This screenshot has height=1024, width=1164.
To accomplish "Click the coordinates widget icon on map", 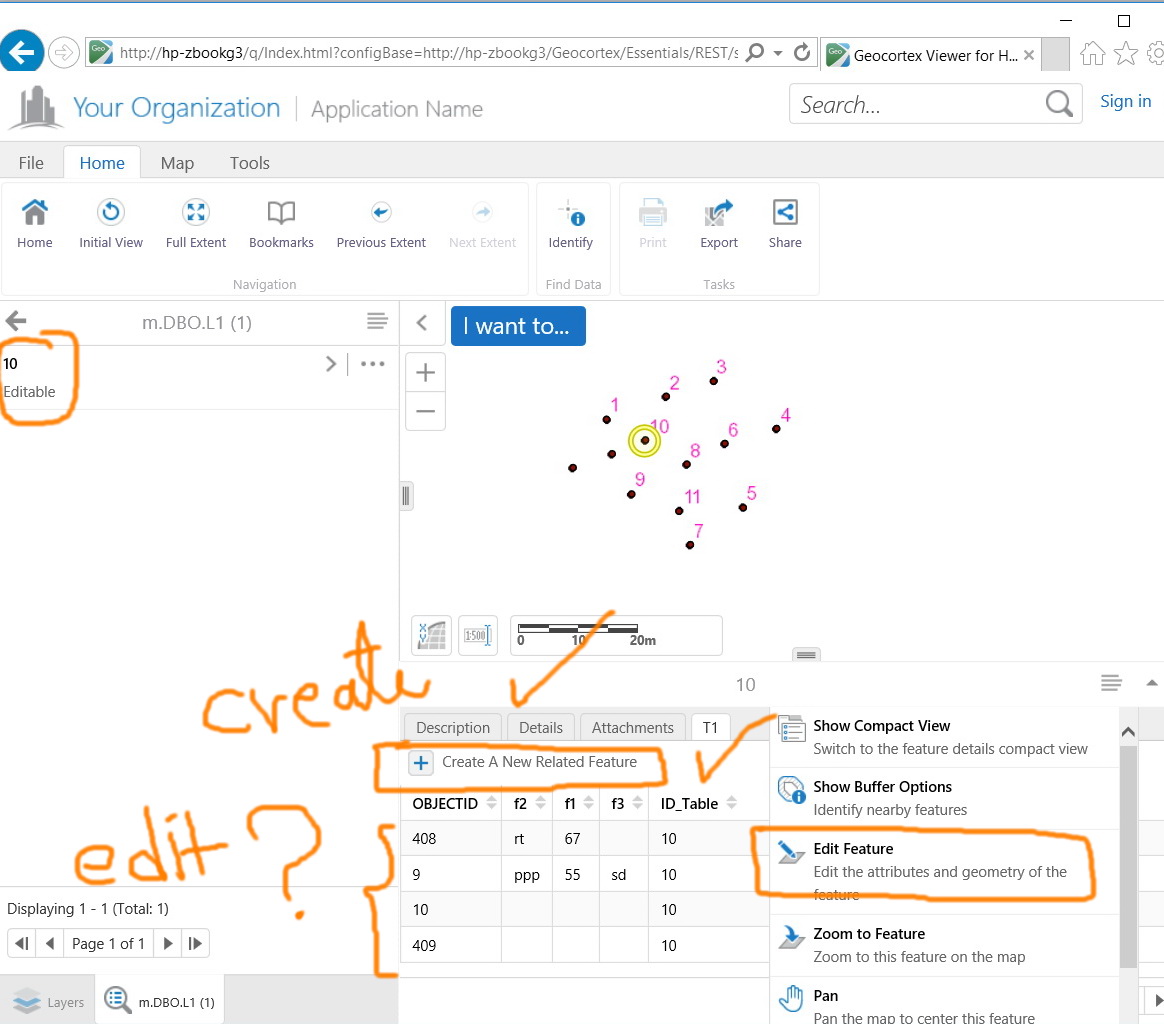I will pyautogui.click(x=431, y=635).
